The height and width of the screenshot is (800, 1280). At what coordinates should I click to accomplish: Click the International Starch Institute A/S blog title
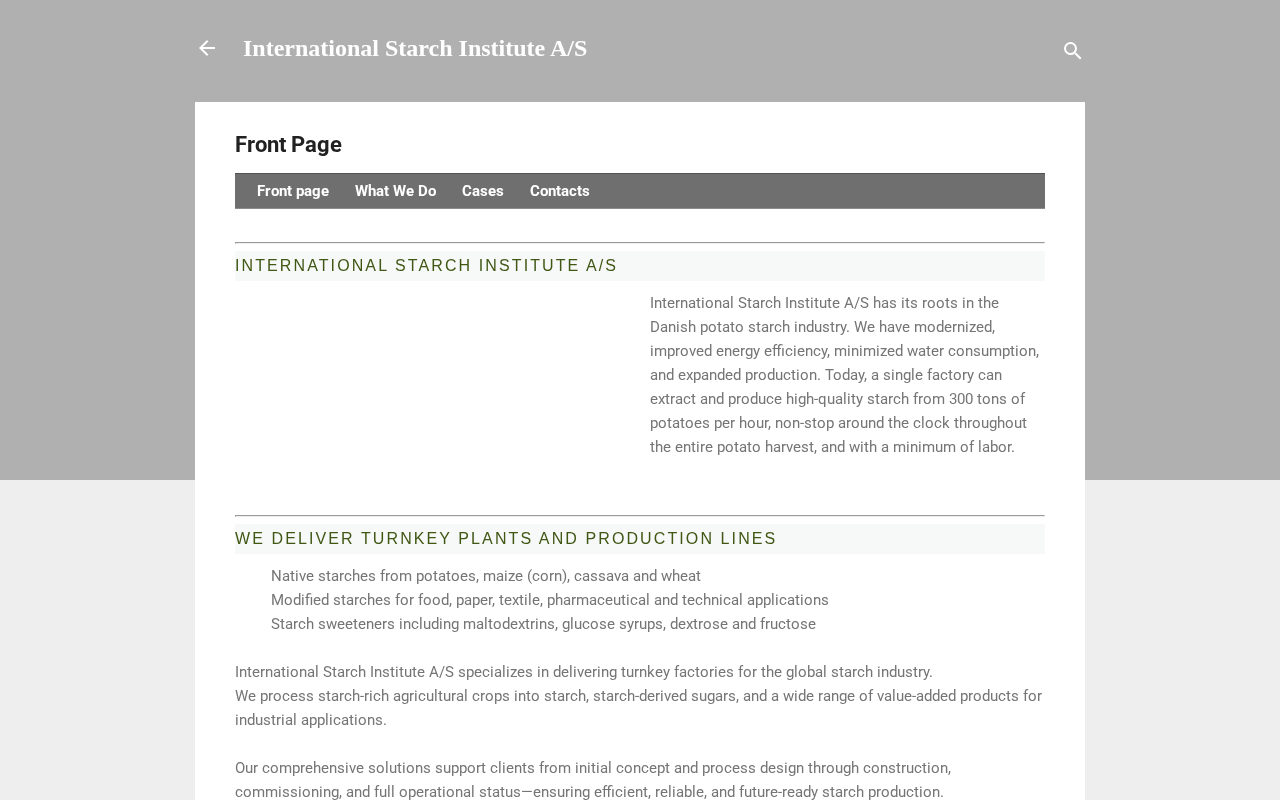(414, 48)
